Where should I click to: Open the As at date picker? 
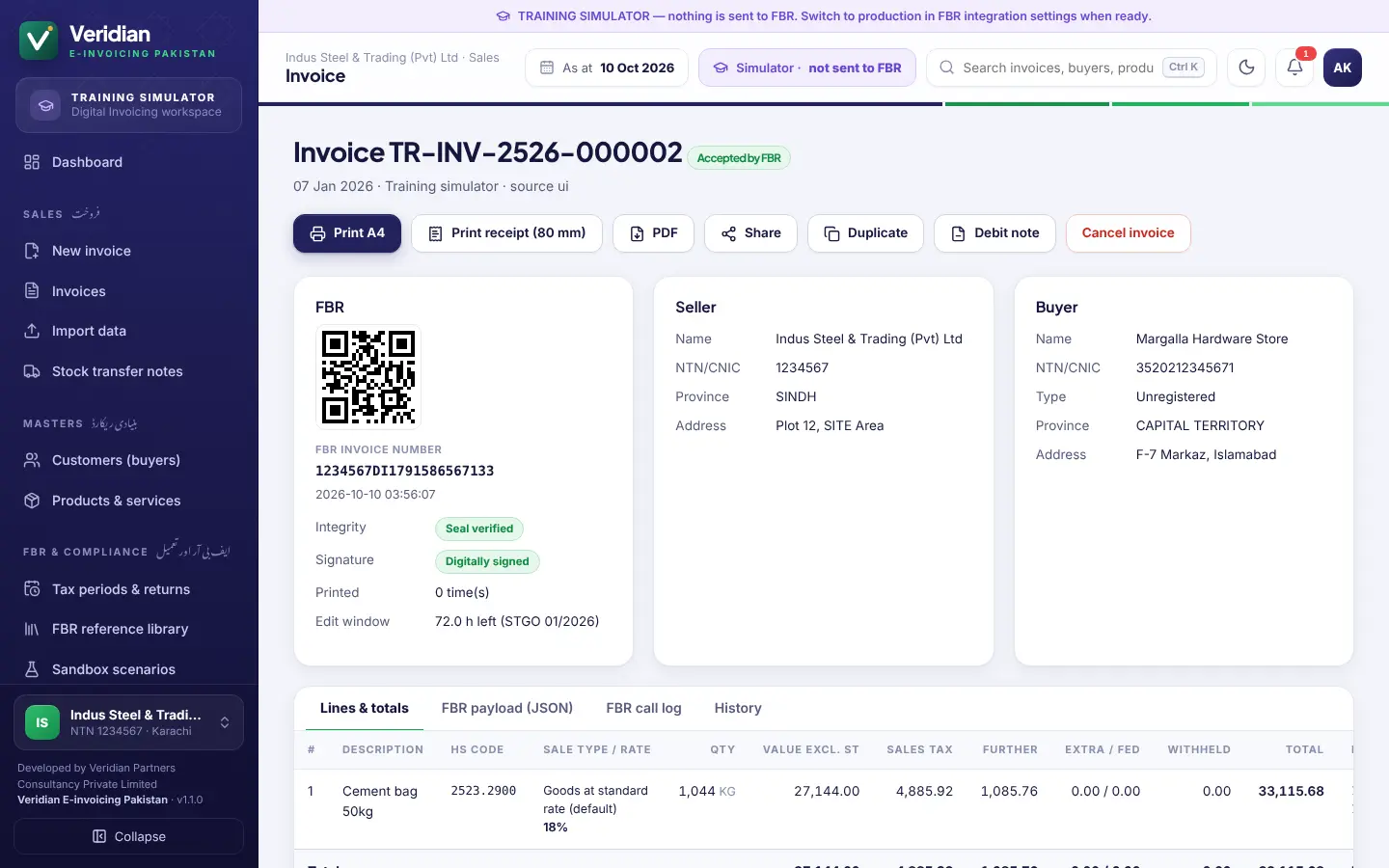607,68
